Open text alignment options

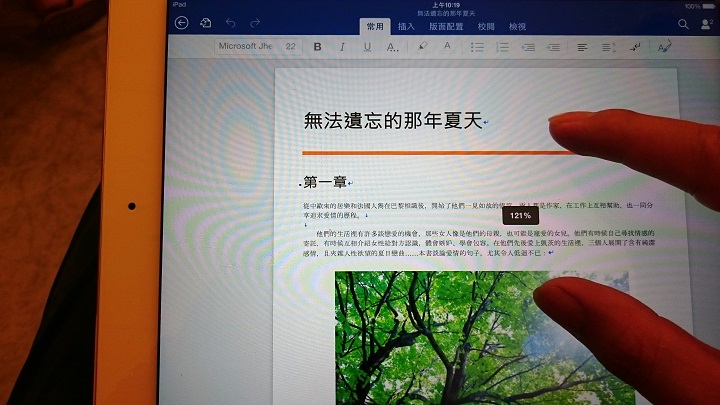tap(582, 47)
